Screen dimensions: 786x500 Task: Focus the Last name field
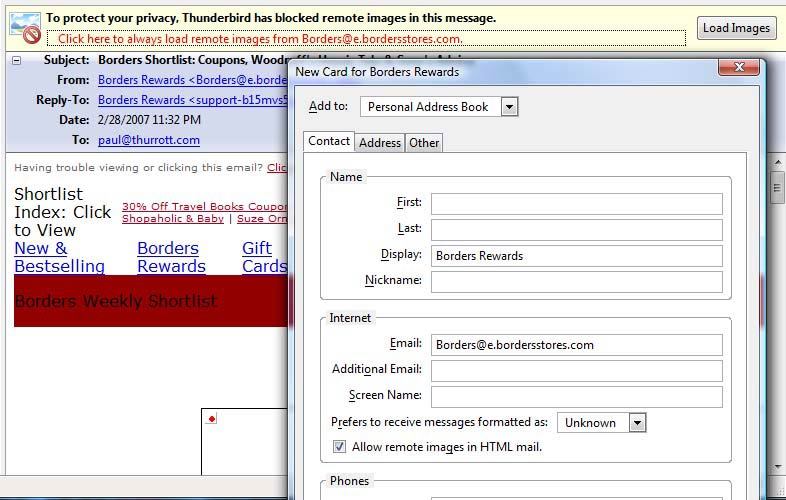coord(576,230)
